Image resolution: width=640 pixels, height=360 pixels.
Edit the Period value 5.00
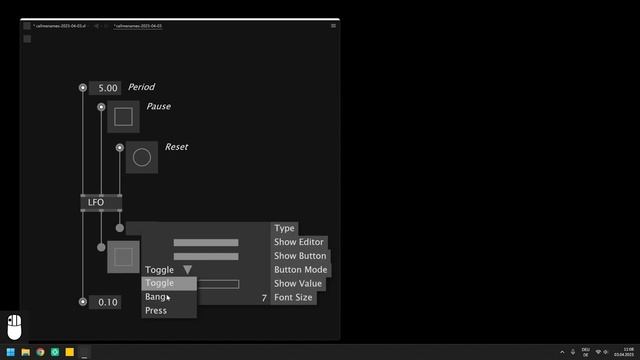105,88
